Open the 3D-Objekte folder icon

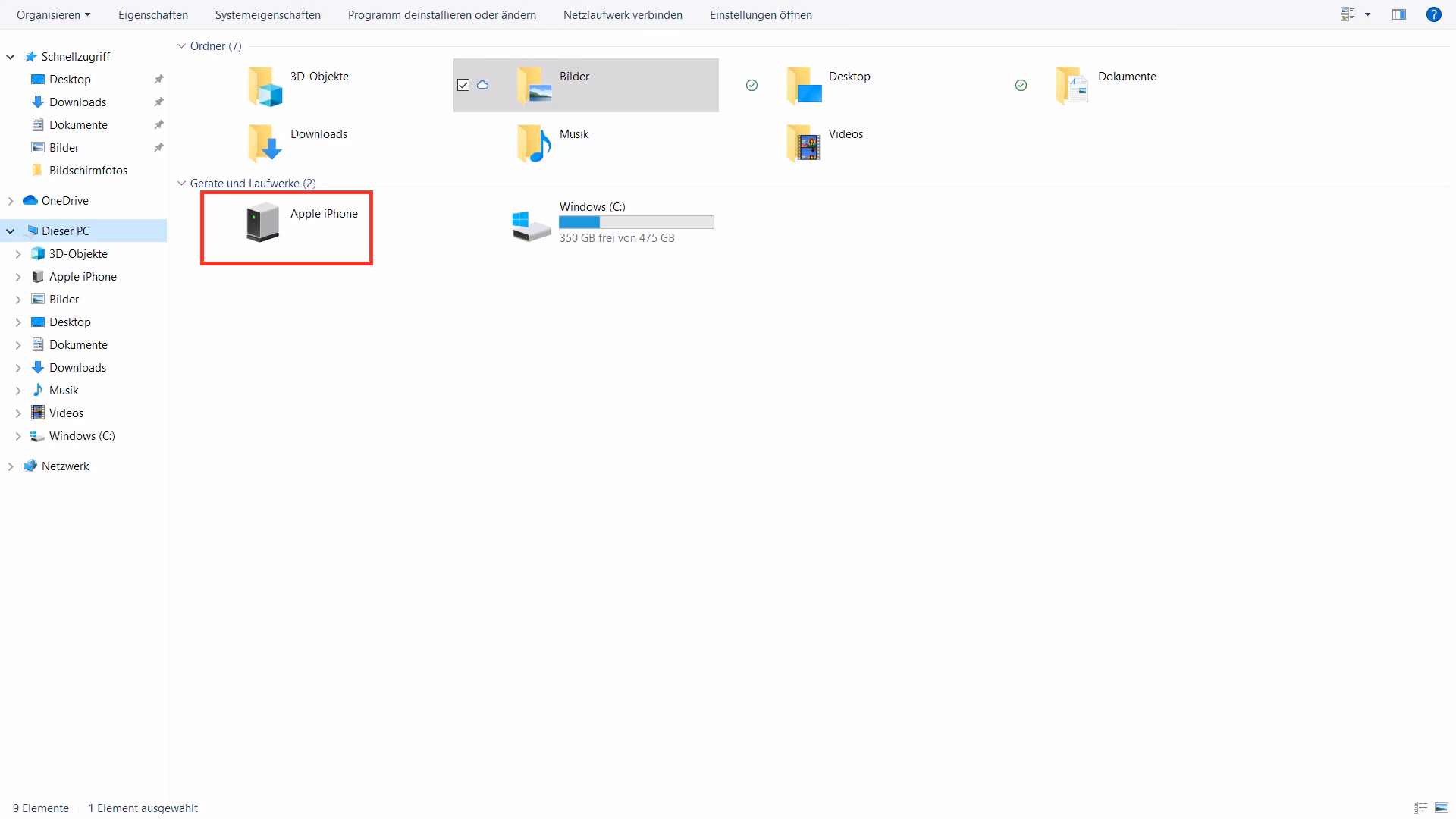pos(265,86)
